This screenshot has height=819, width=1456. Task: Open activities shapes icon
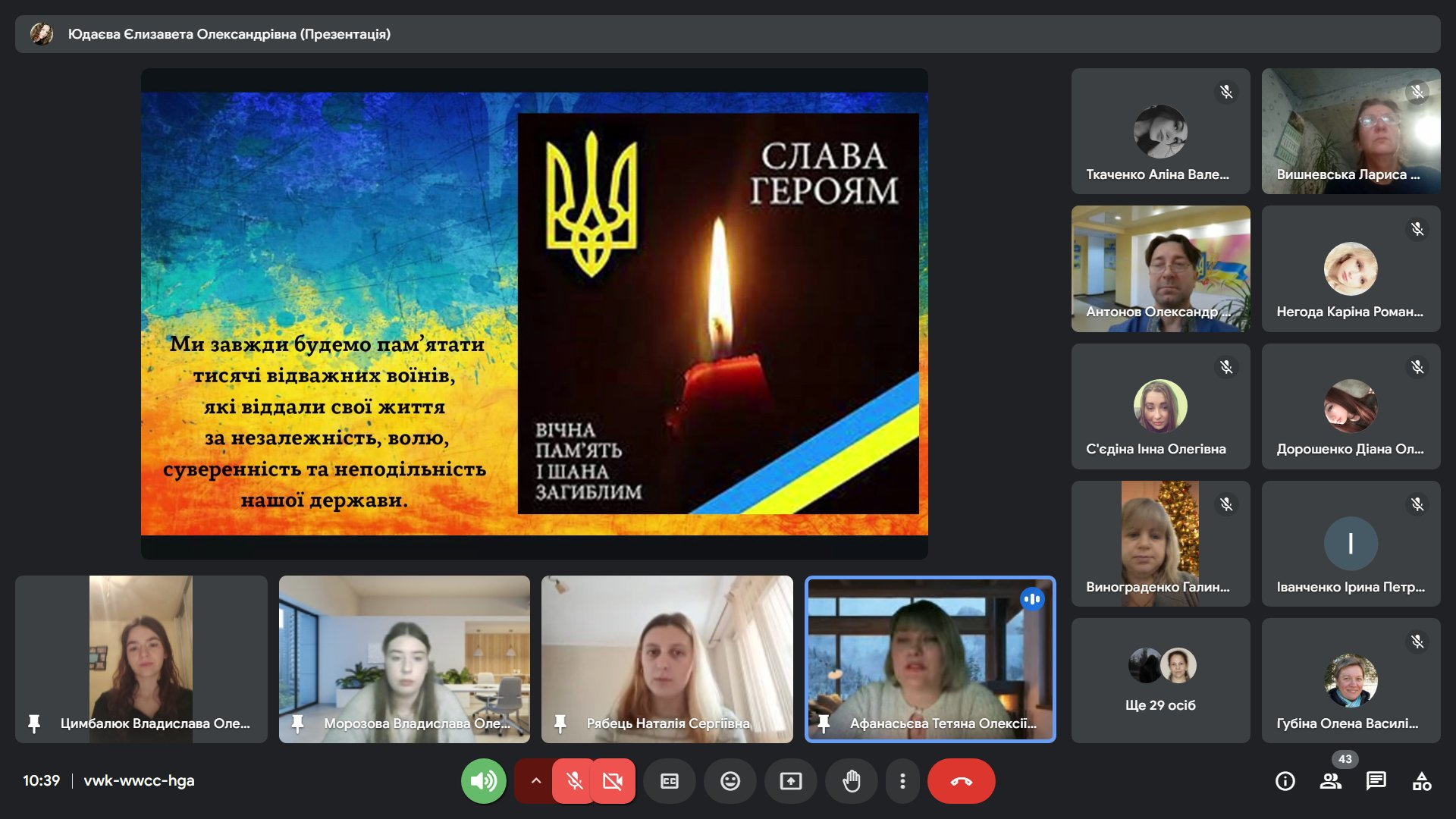[1422, 781]
